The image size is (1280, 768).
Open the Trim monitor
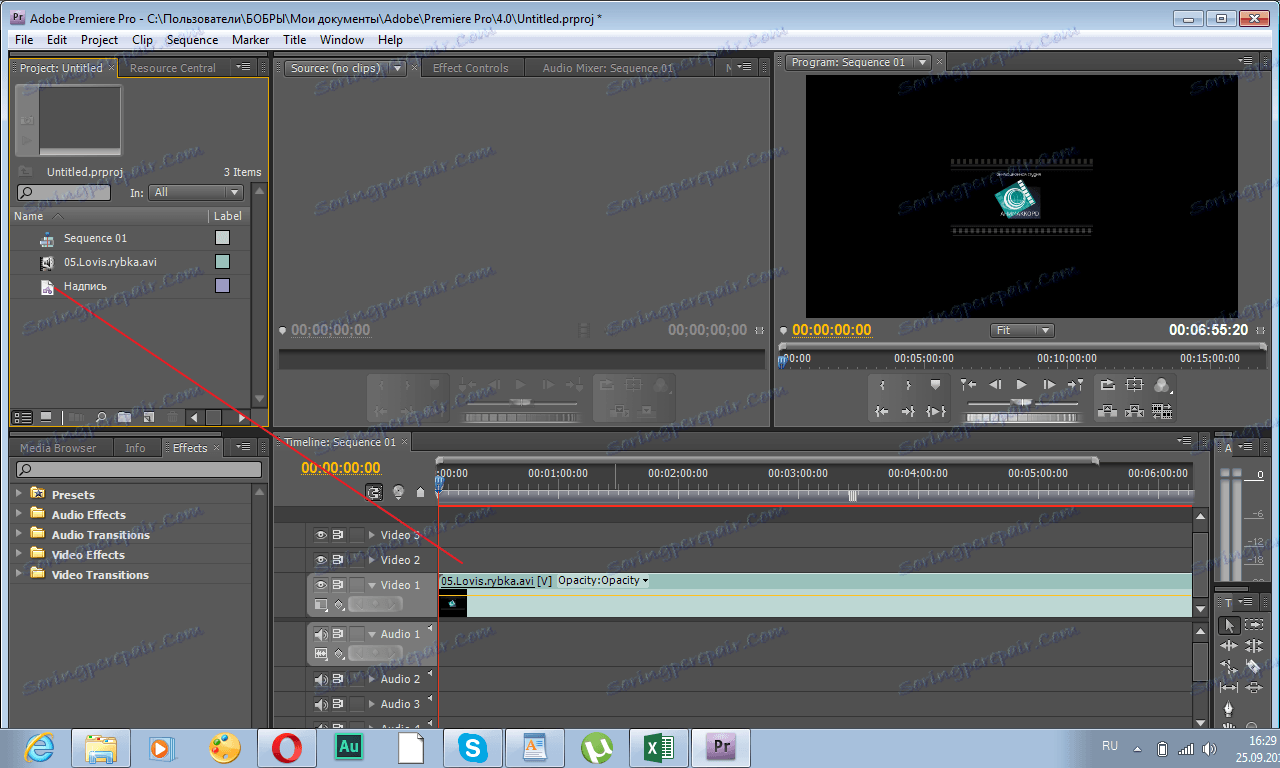[1162, 411]
